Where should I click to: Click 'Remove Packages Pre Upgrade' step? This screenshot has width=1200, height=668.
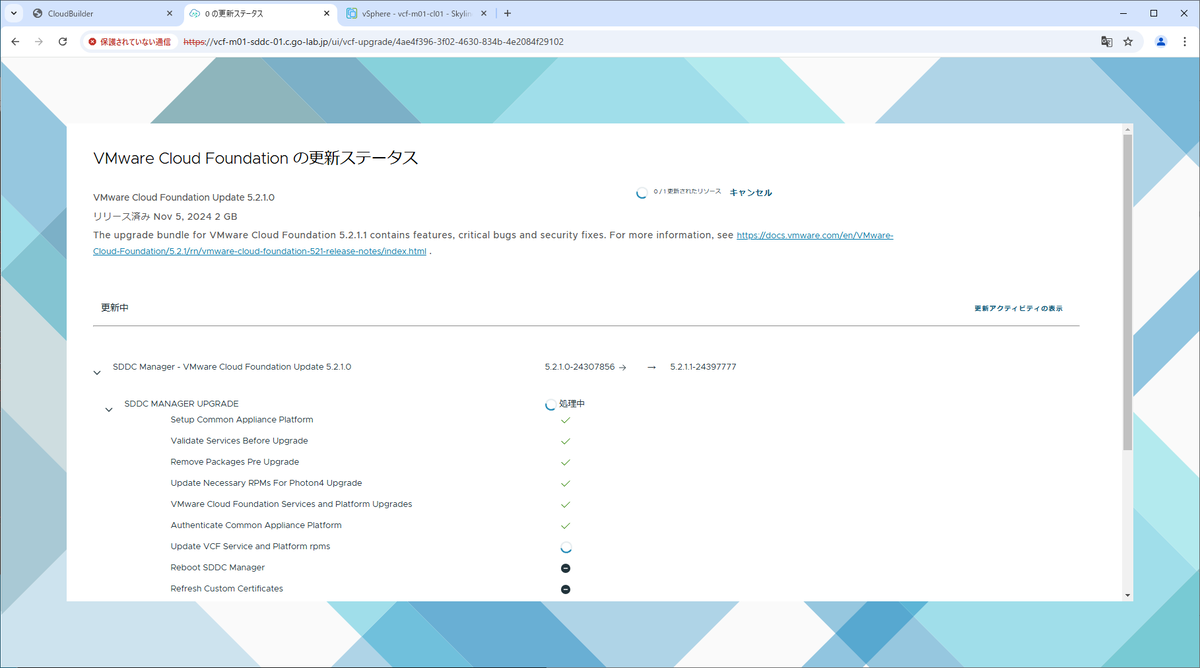[x=235, y=462]
